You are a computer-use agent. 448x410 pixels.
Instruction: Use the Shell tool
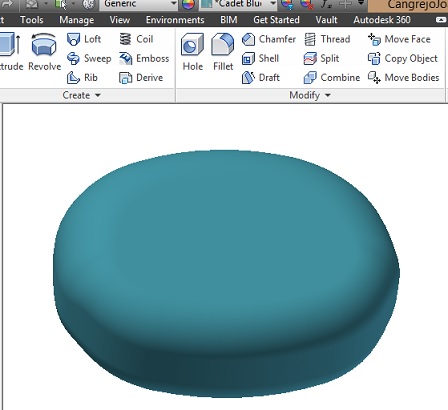pyautogui.click(x=260, y=58)
